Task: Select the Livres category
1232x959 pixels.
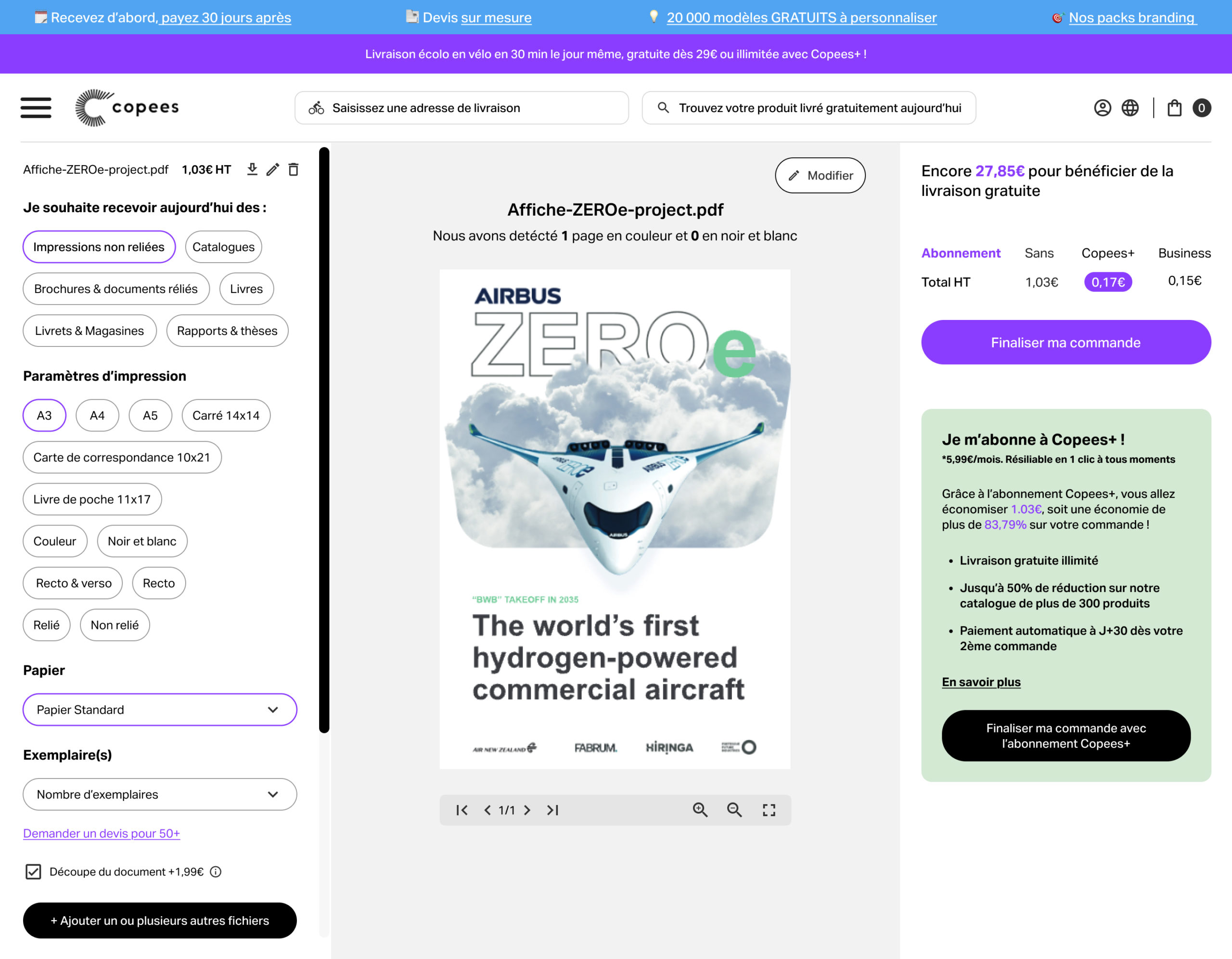Action: coord(246,289)
